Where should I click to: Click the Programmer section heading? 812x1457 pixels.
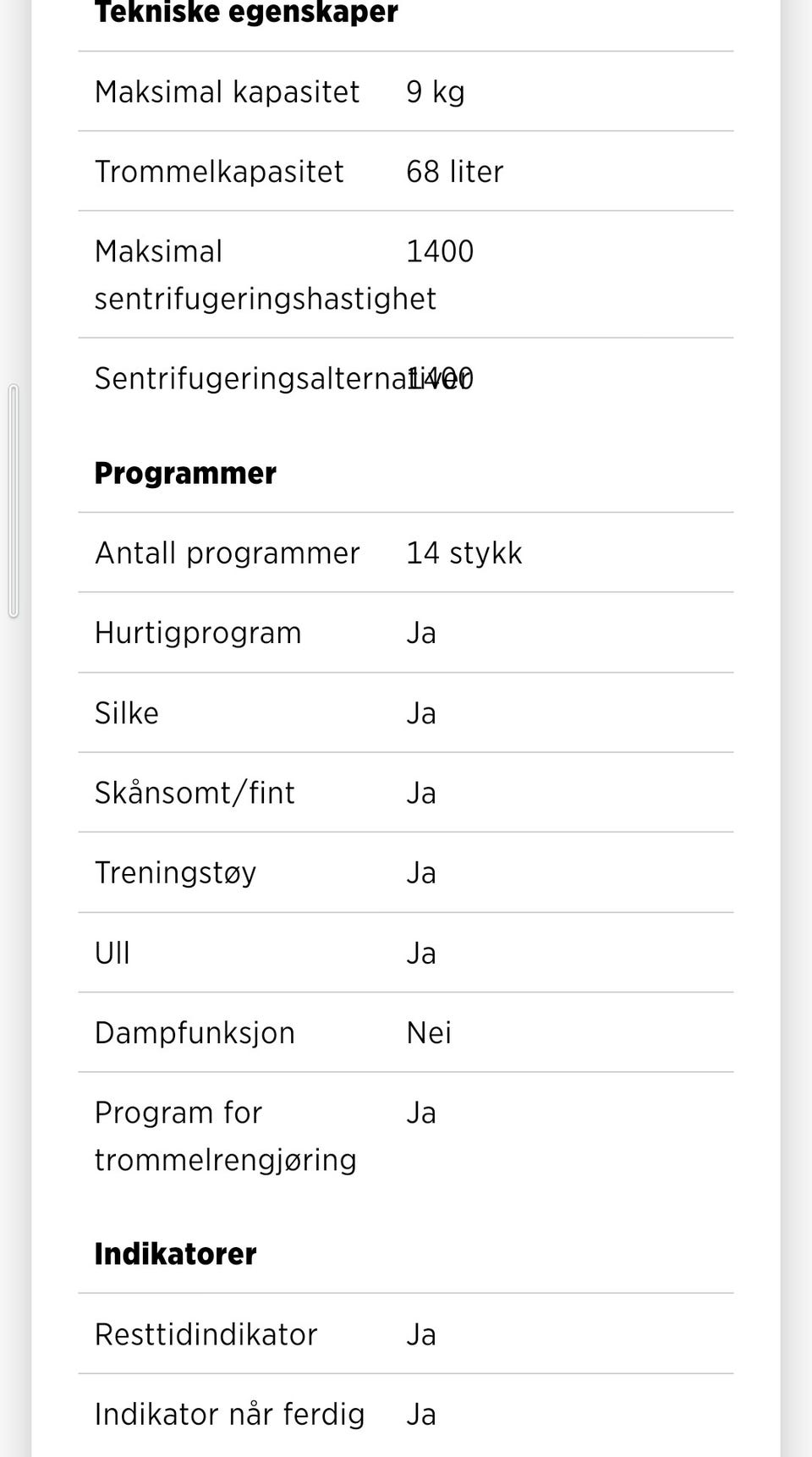tap(185, 473)
